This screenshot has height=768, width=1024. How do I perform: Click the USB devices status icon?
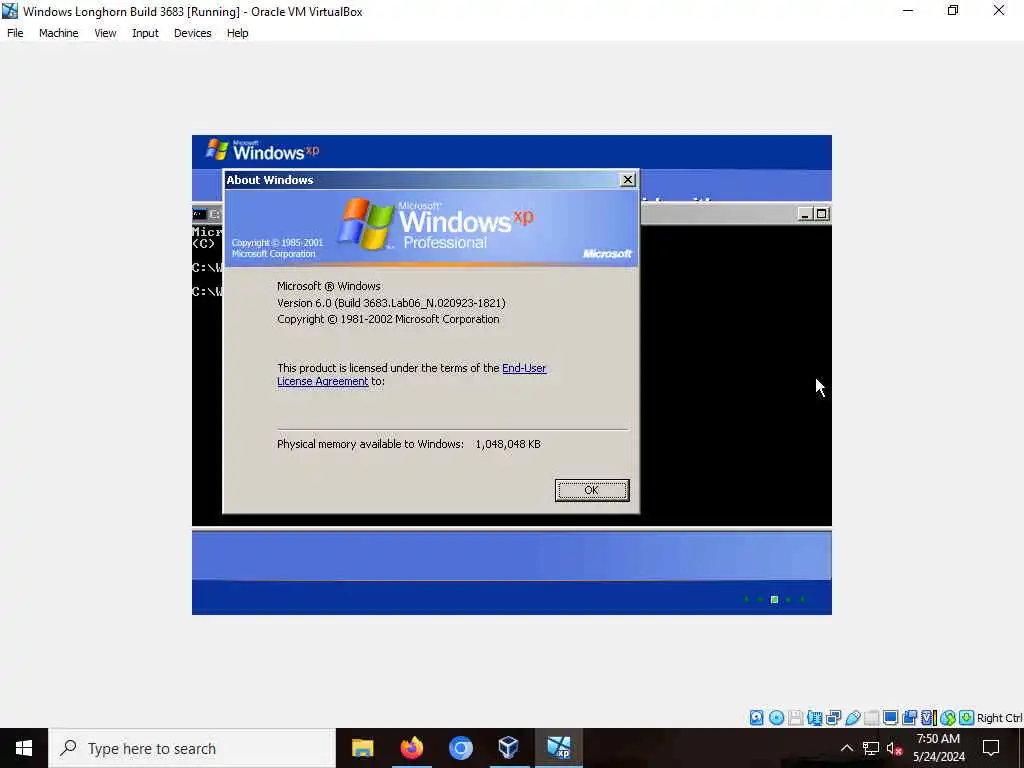853,718
